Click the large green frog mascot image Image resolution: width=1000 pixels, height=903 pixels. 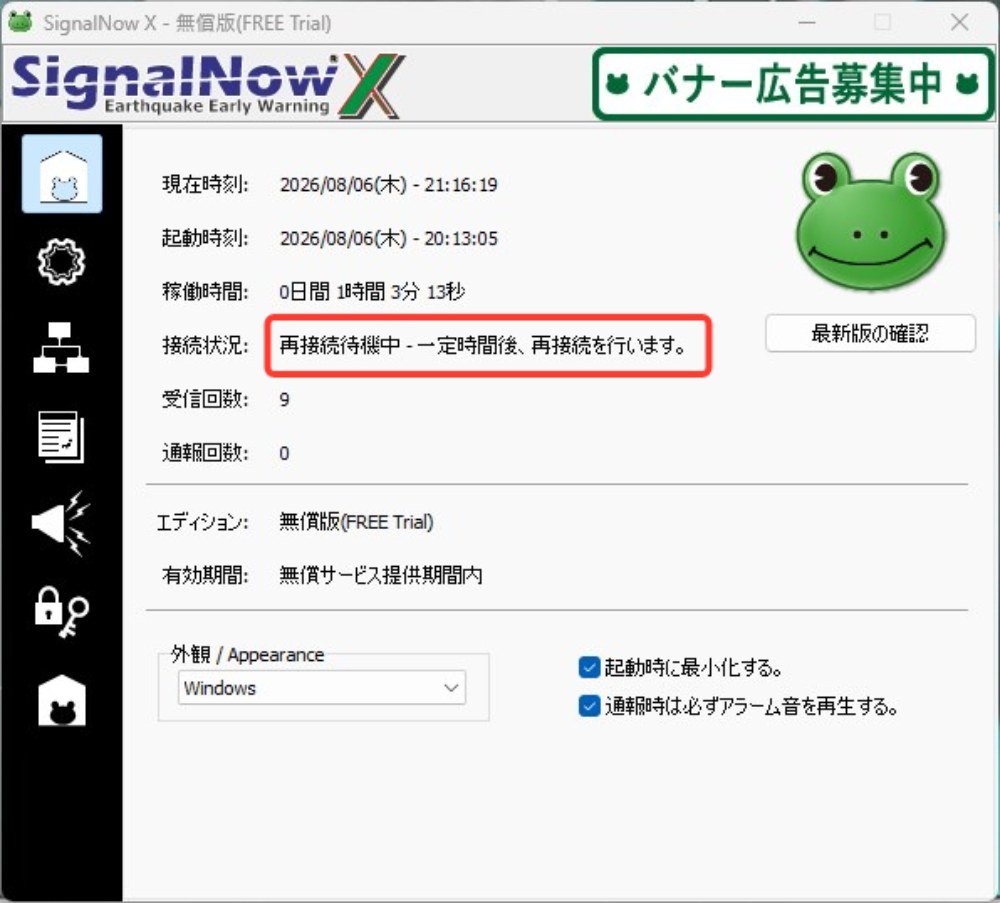tap(871, 221)
